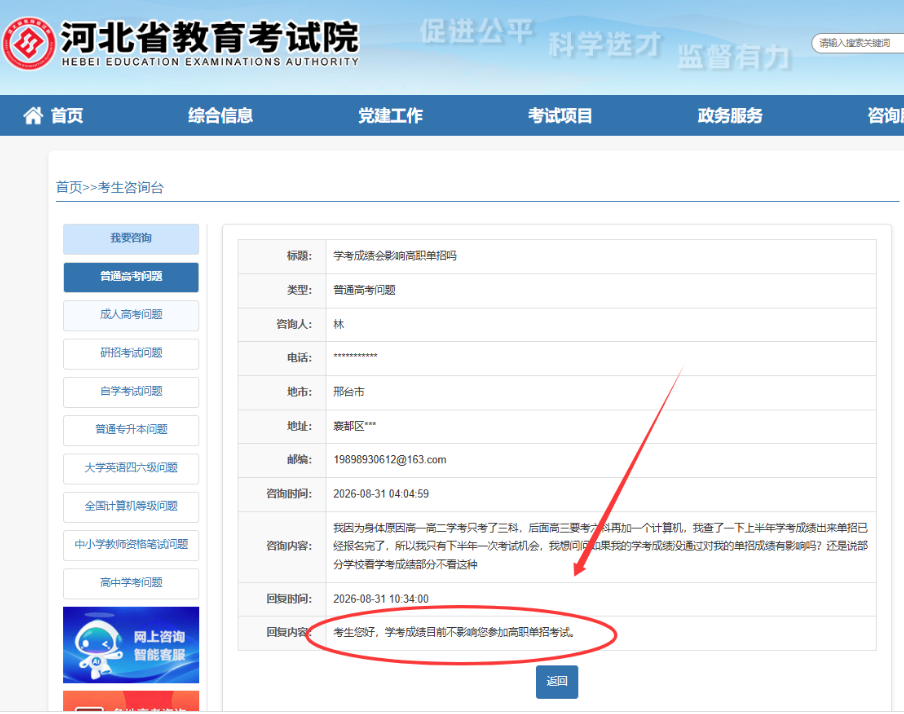Image resolution: width=904 pixels, height=714 pixels.
Task: Follow the 首页 breadcrumb link
Action: pyautogui.click(x=69, y=187)
